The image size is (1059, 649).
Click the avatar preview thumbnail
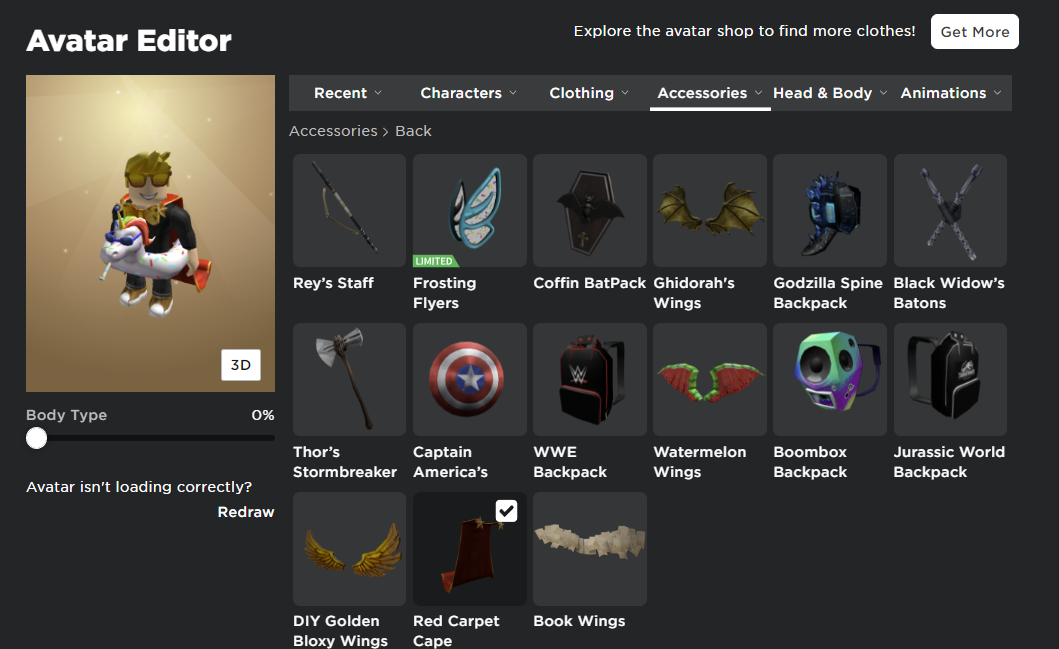click(151, 233)
